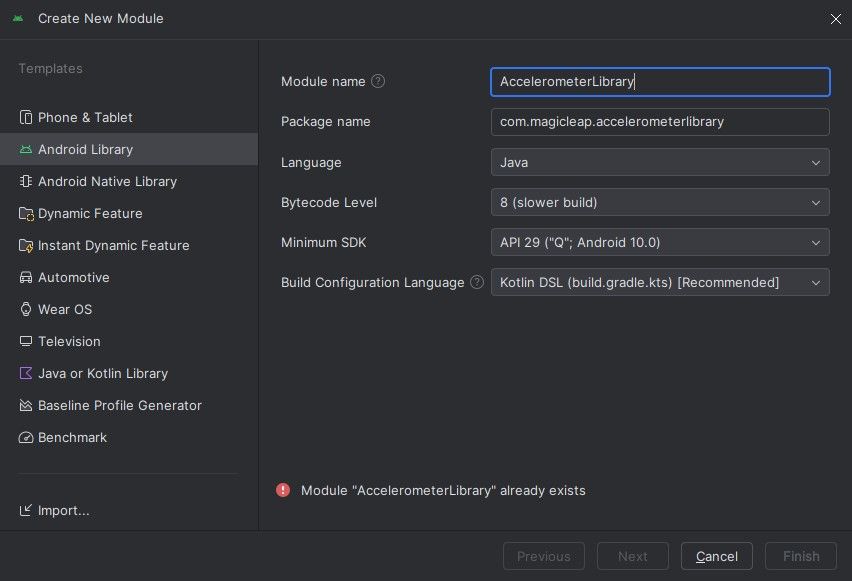Close the Create New Module dialog
The image size is (852, 581).
click(x=836, y=19)
